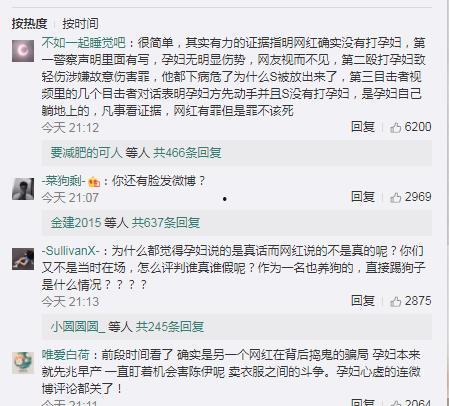449x406 pixels.
Task: Like -菜狗剩-'s comment with 2969 likes
Action: pyautogui.click(x=411, y=197)
